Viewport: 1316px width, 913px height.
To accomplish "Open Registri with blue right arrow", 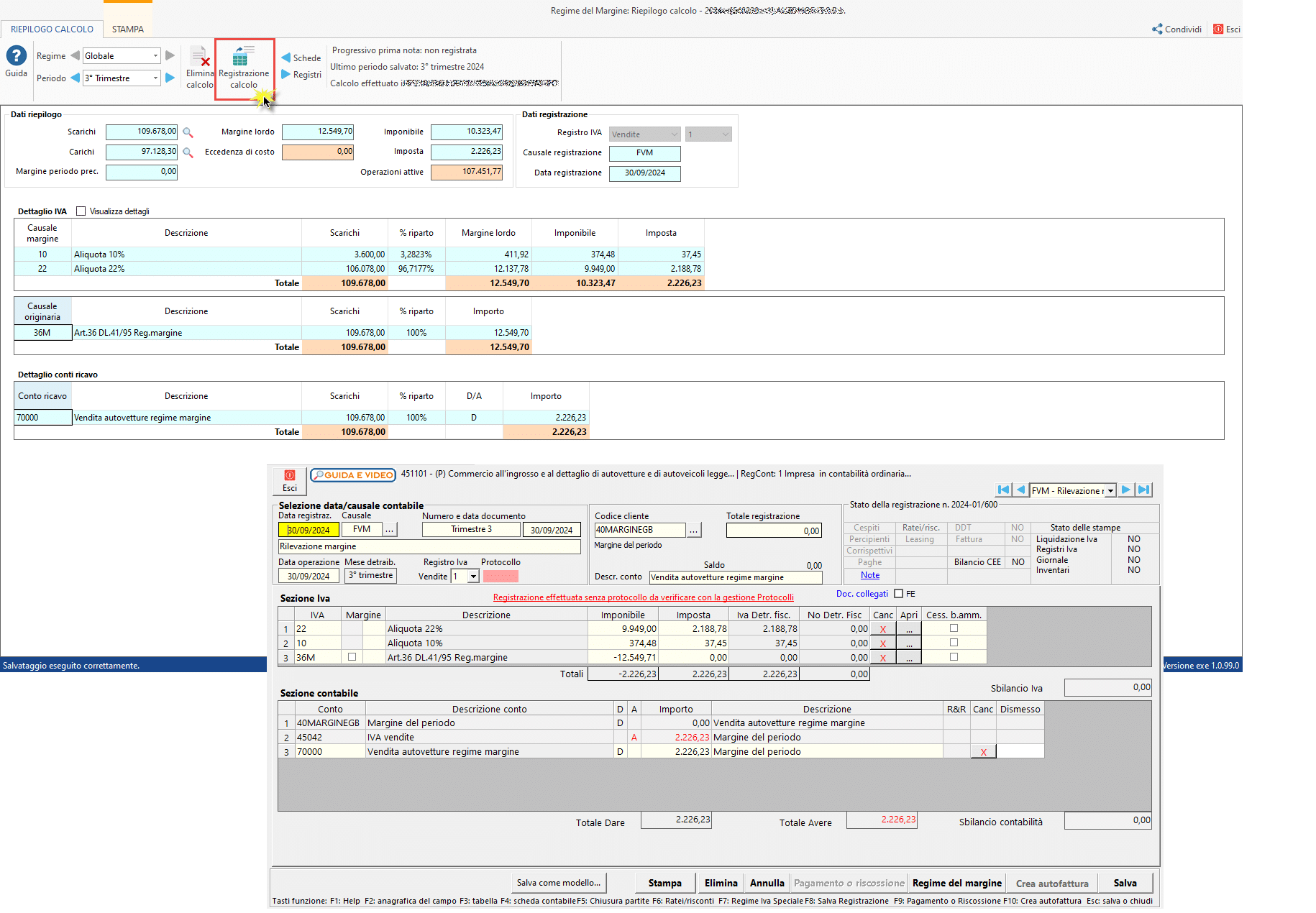I will pyautogui.click(x=301, y=74).
